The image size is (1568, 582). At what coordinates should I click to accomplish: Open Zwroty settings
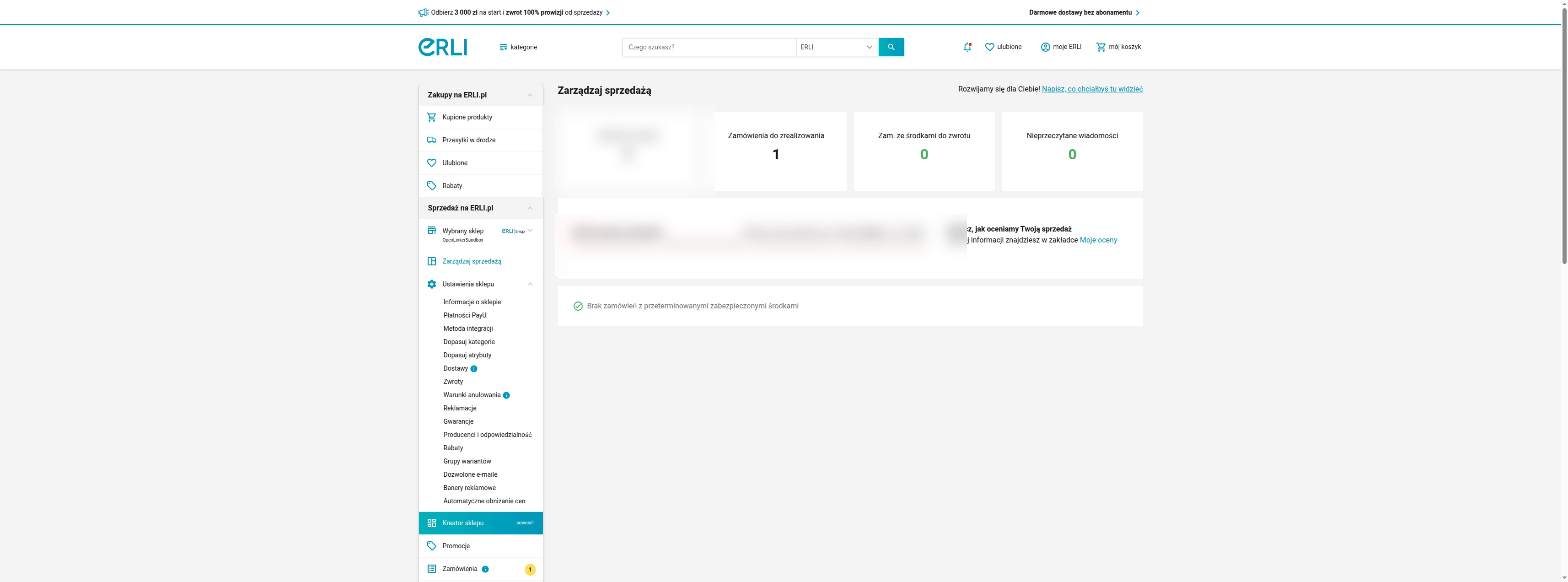[453, 382]
